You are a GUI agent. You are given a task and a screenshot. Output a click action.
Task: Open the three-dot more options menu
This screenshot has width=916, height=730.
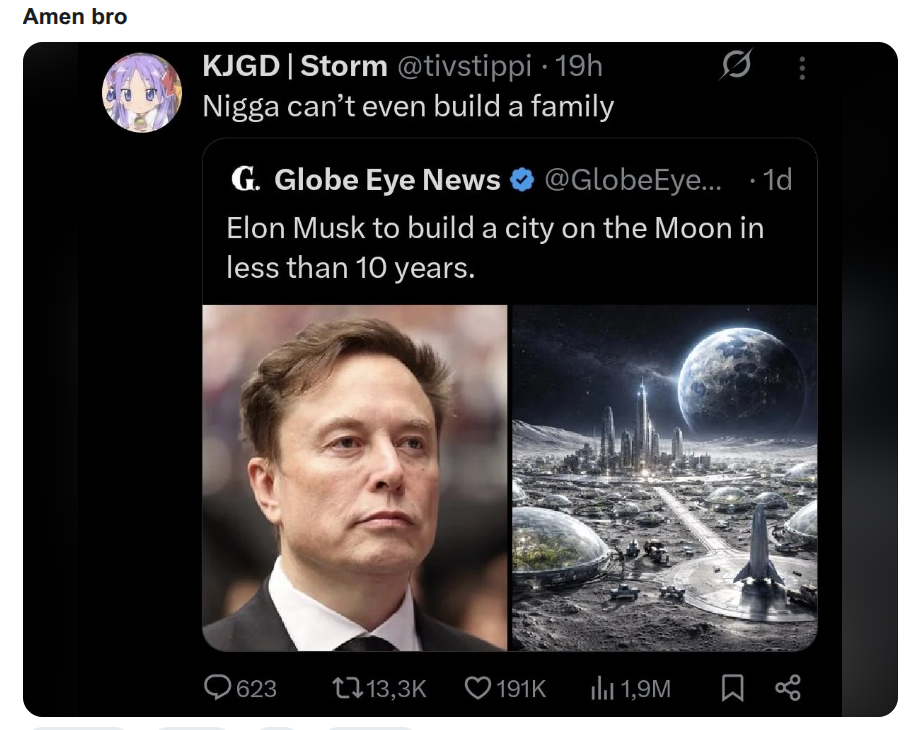(x=802, y=68)
